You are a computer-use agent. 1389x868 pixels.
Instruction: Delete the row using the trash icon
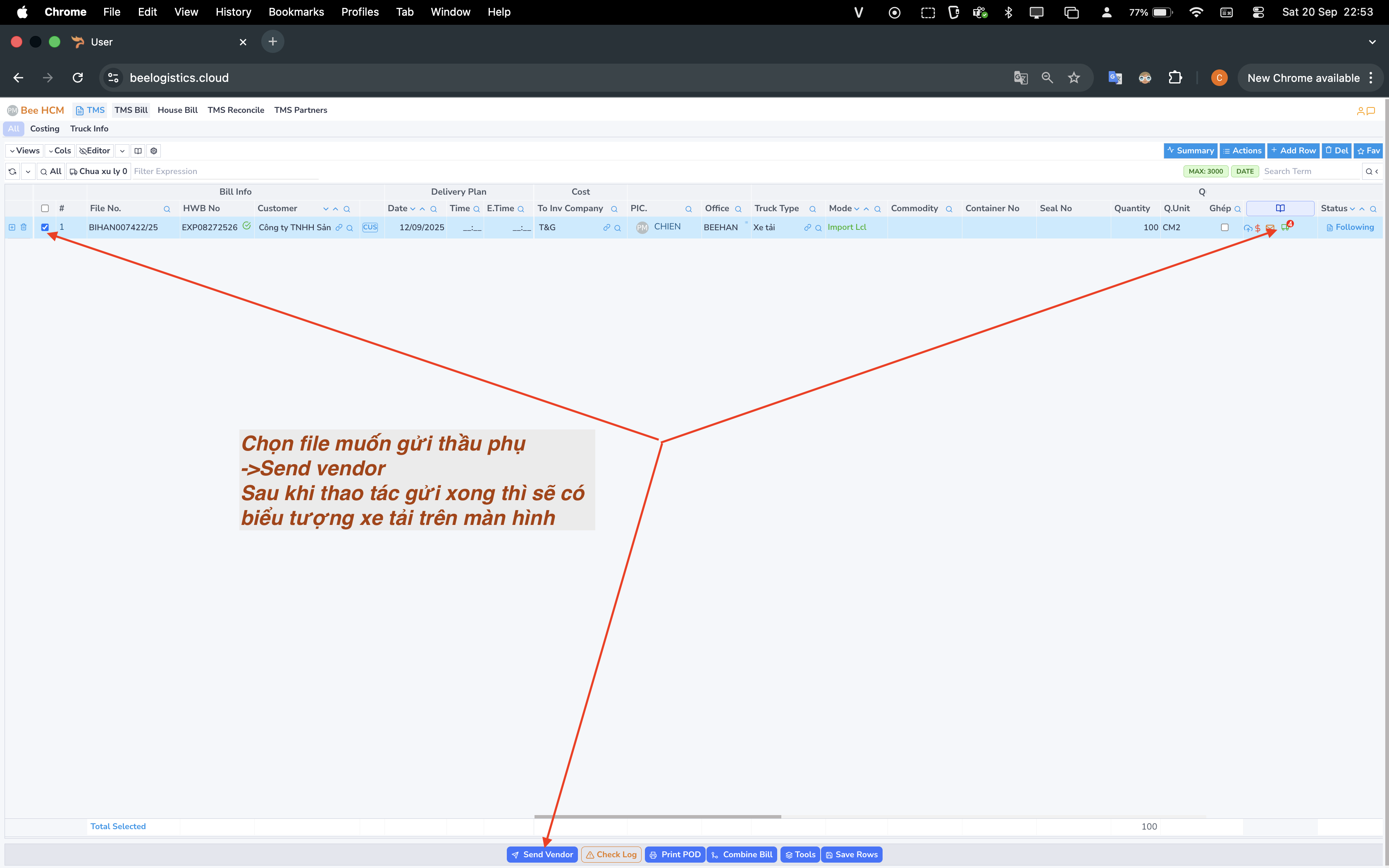(x=24, y=227)
